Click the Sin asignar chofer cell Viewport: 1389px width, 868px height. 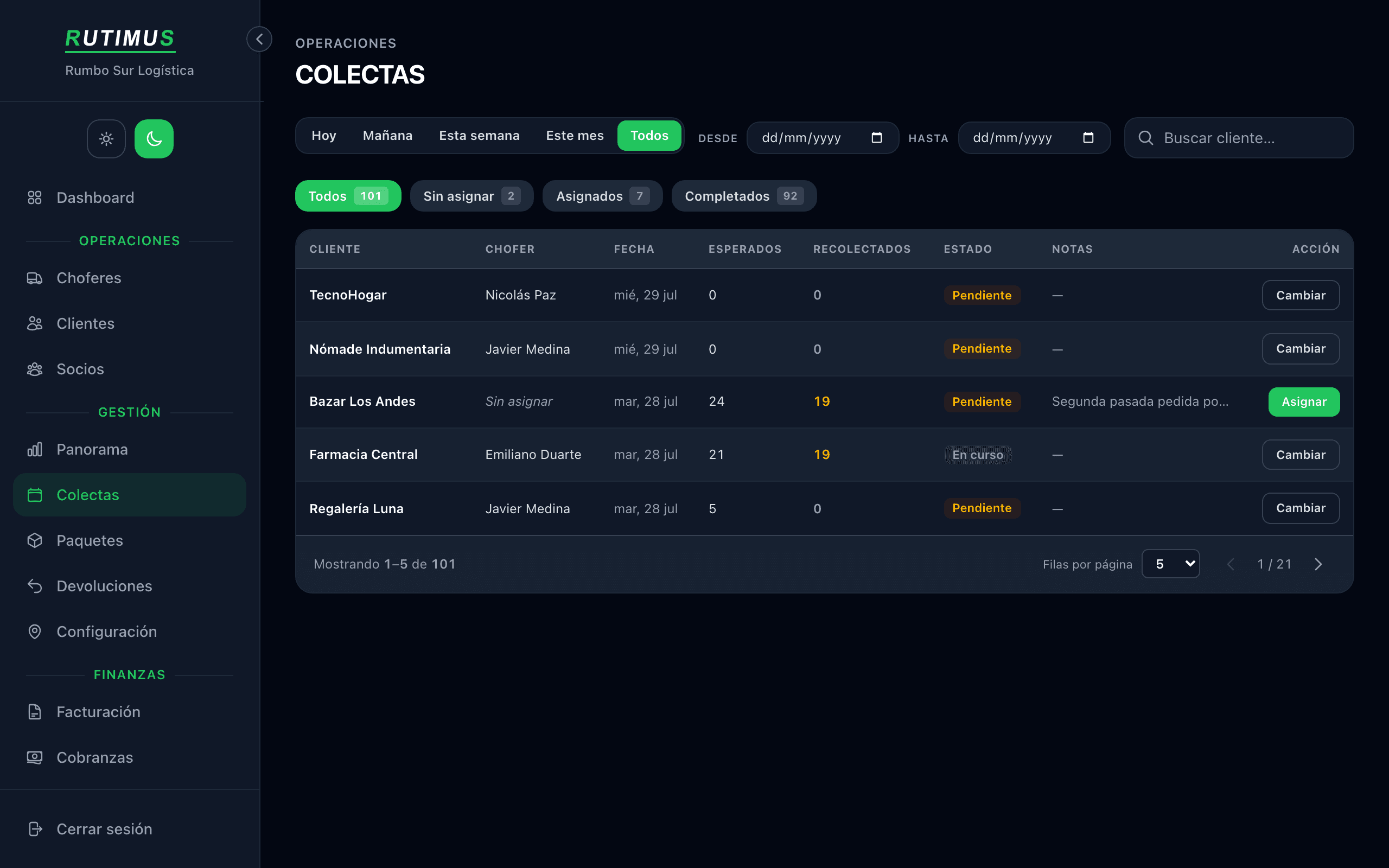click(x=519, y=401)
